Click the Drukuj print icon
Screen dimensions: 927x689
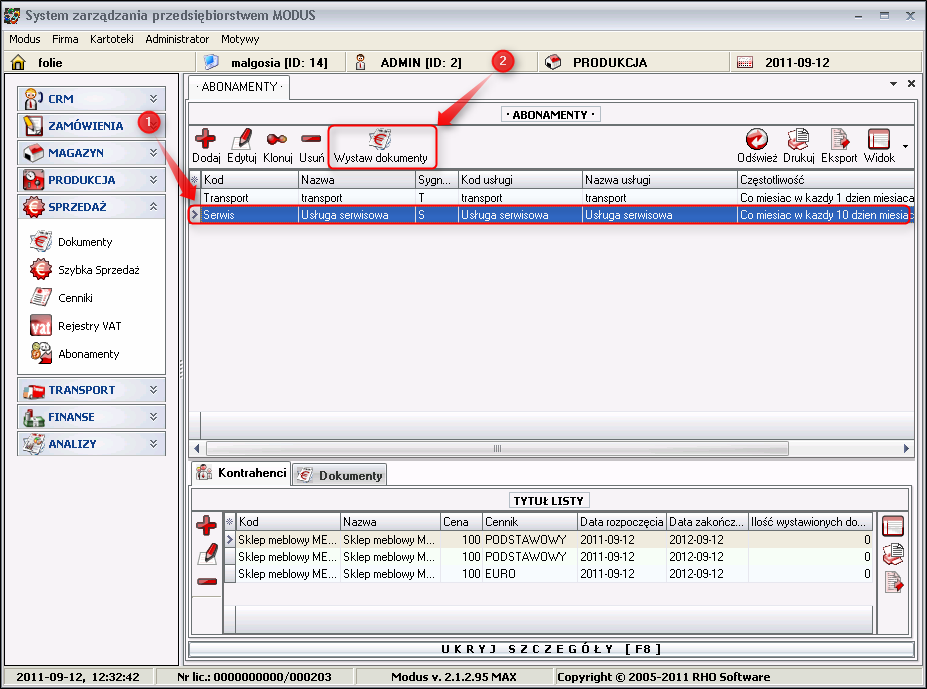[x=798, y=140]
